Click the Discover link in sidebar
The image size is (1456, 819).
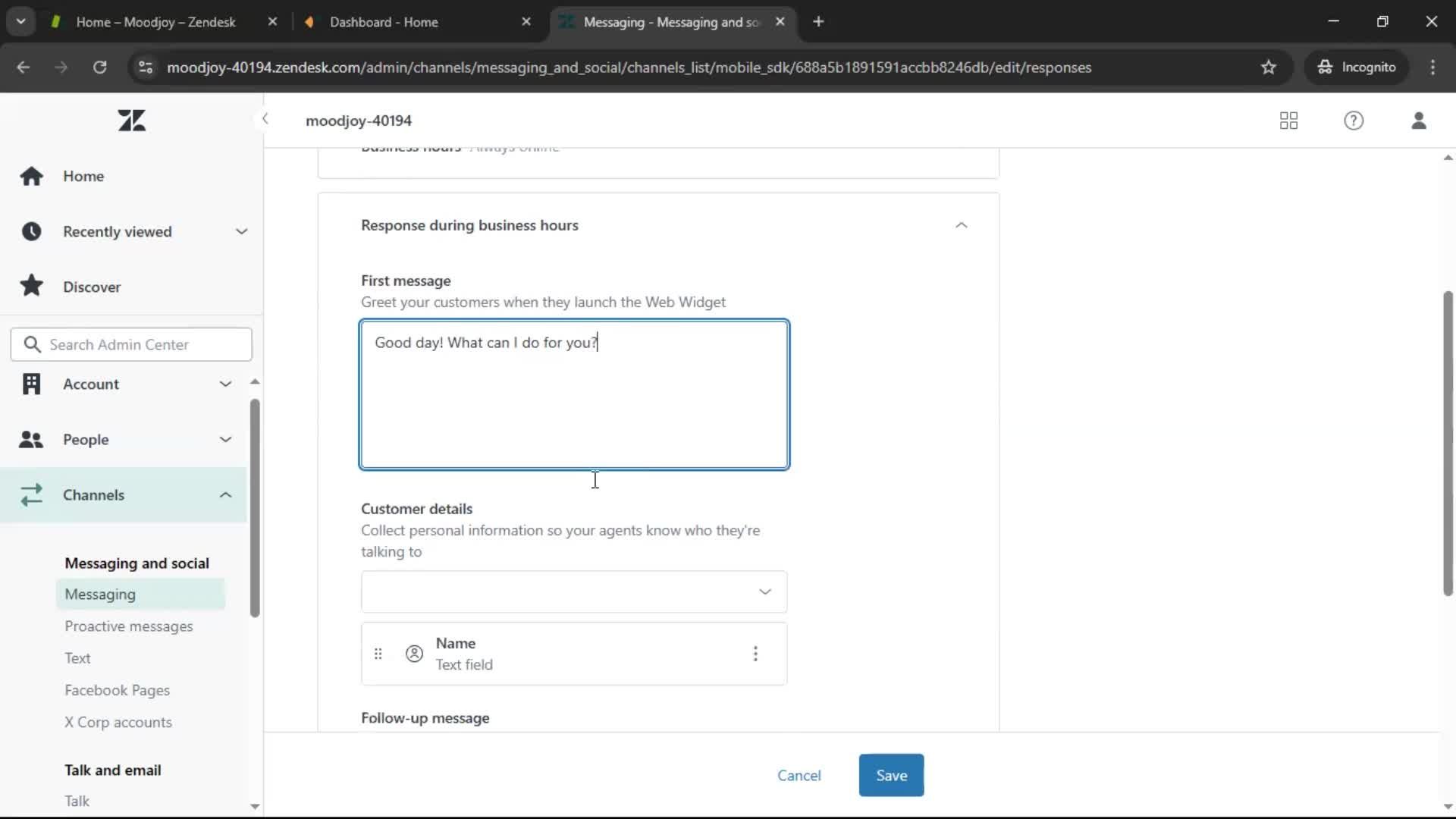(92, 287)
